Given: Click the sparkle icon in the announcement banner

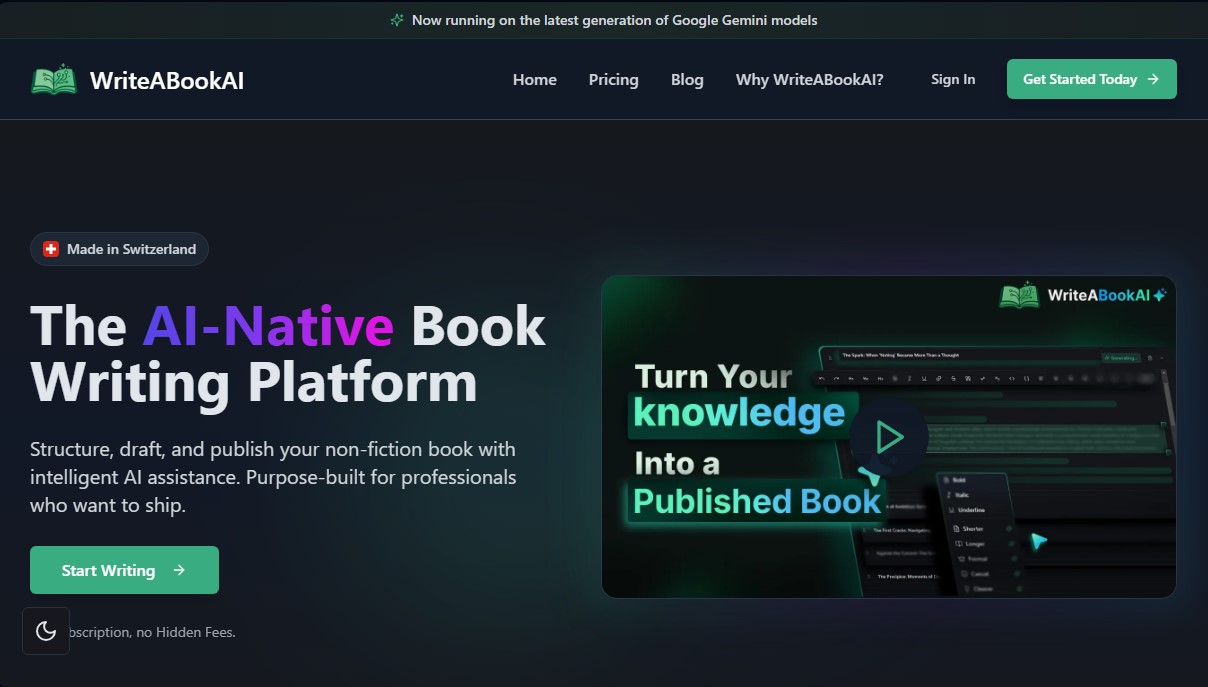Looking at the screenshot, I should 397,20.
